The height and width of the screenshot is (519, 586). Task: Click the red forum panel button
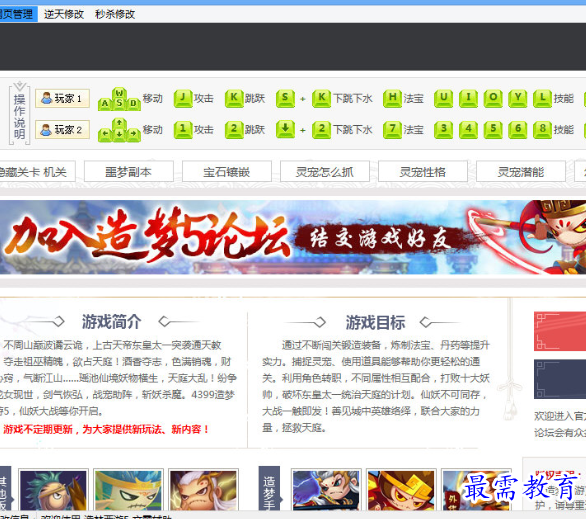point(560,331)
